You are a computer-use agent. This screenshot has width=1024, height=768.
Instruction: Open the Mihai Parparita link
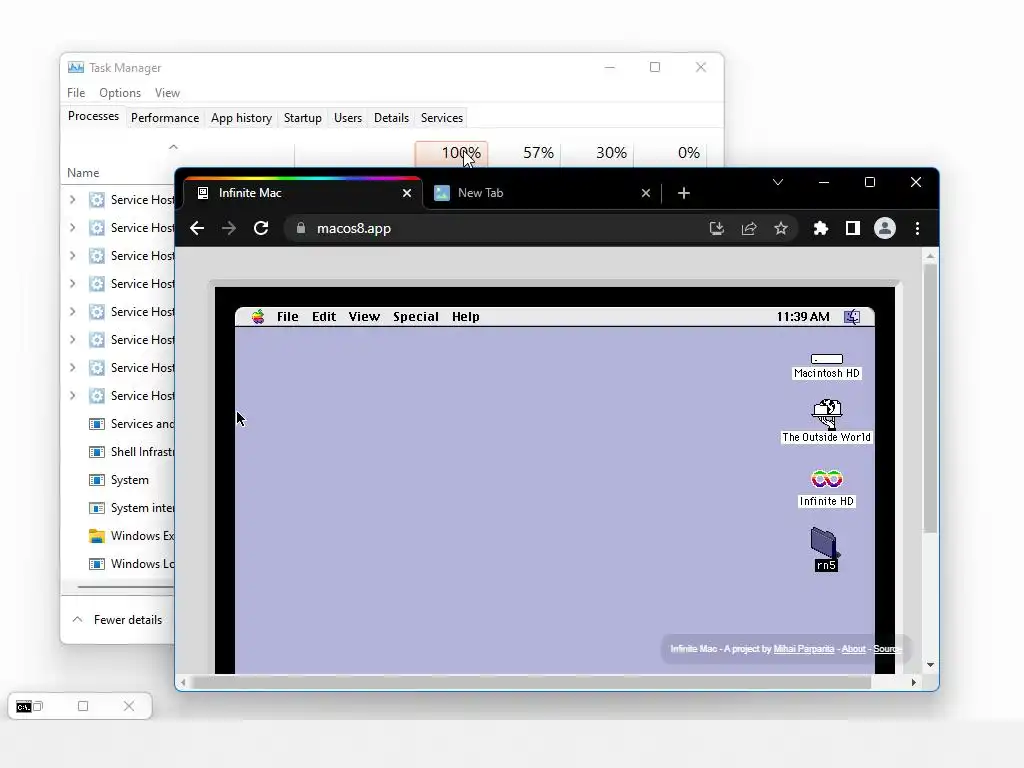tap(803, 648)
